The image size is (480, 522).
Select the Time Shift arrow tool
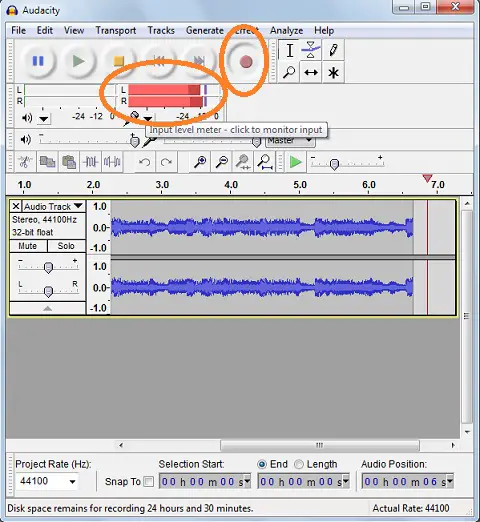pyautogui.click(x=311, y=72)
